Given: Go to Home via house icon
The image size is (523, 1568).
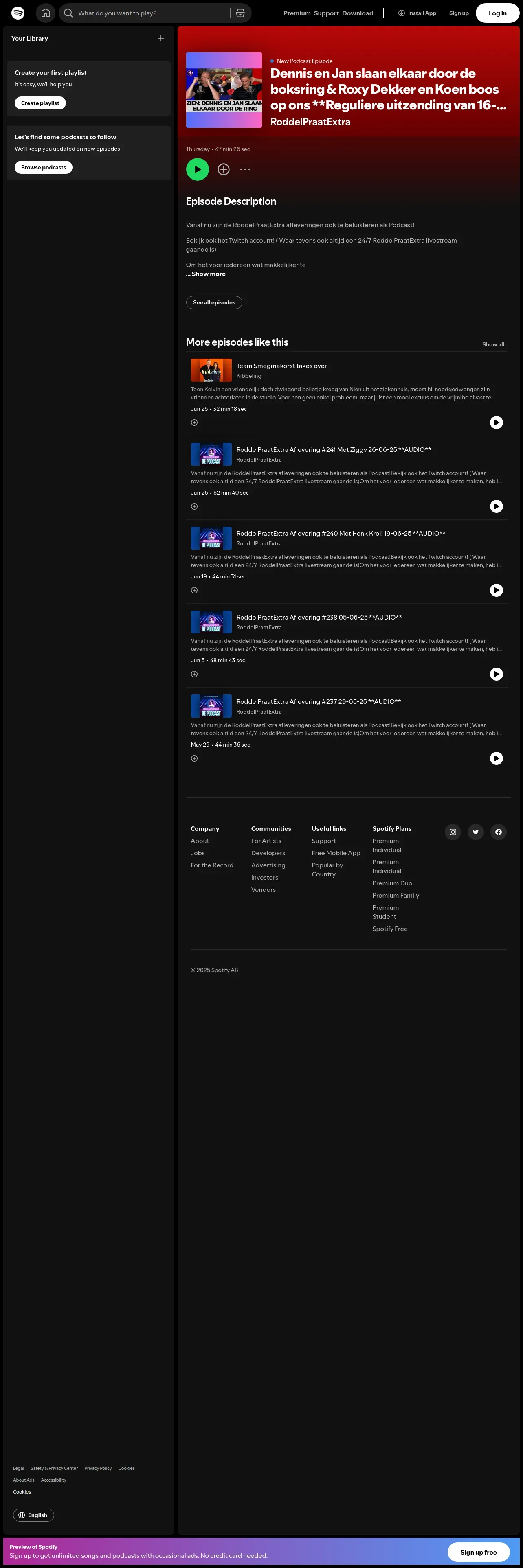Looking at the screenshot, I should point(46,13).
